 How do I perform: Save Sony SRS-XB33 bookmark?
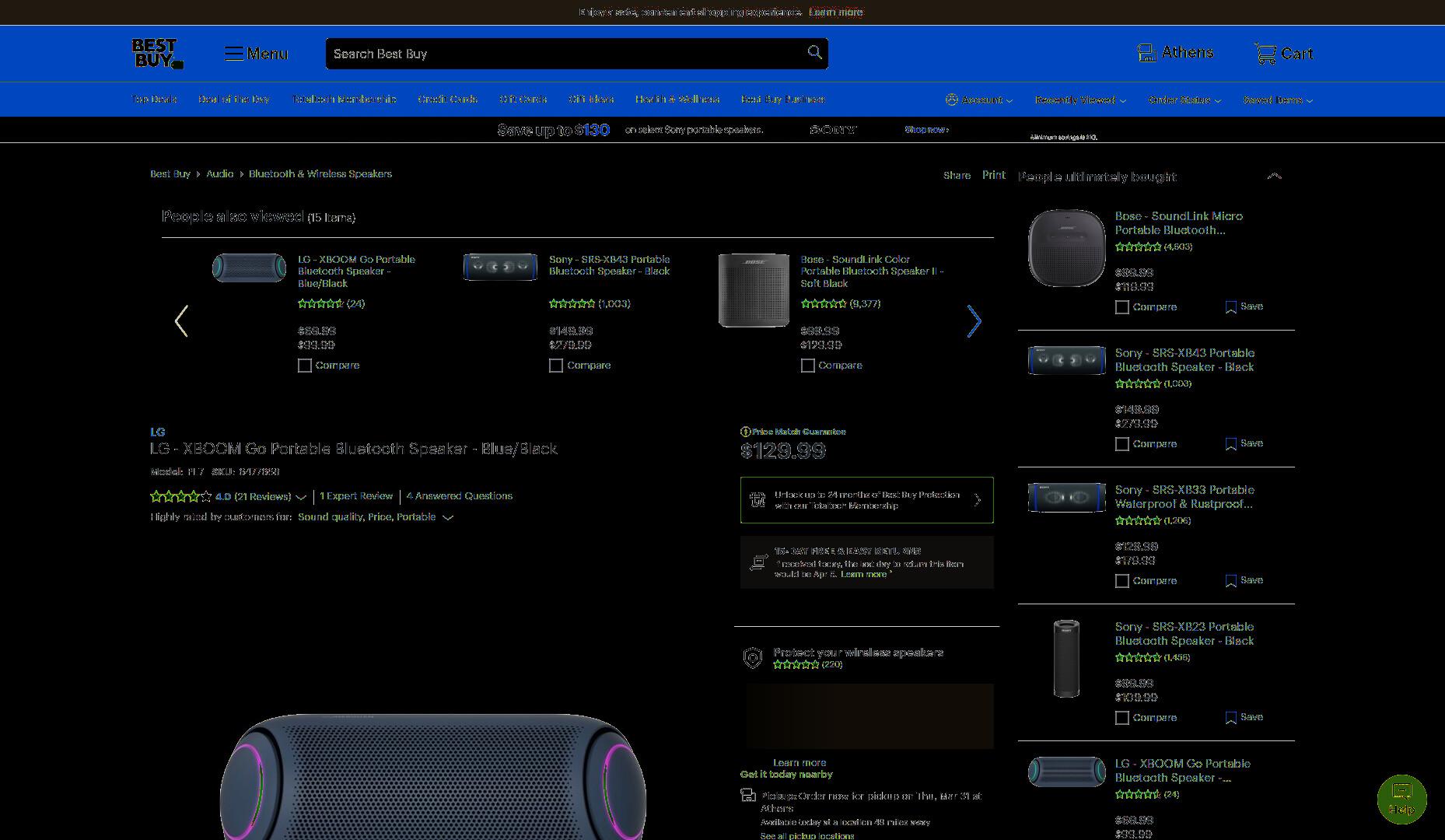click(1244, 580)
